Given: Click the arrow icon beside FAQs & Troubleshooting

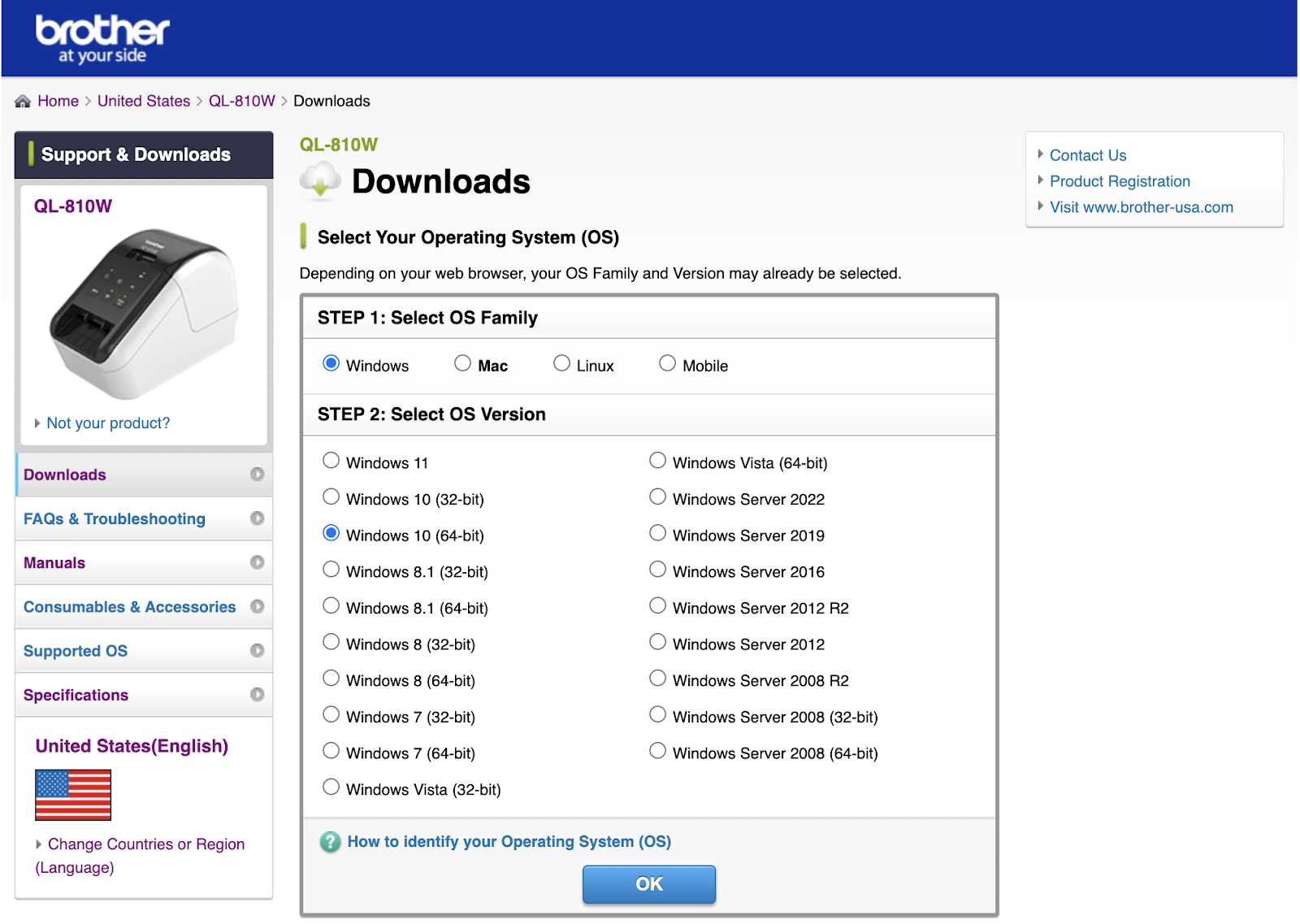Looking at the screenshot, I should 258,518.
